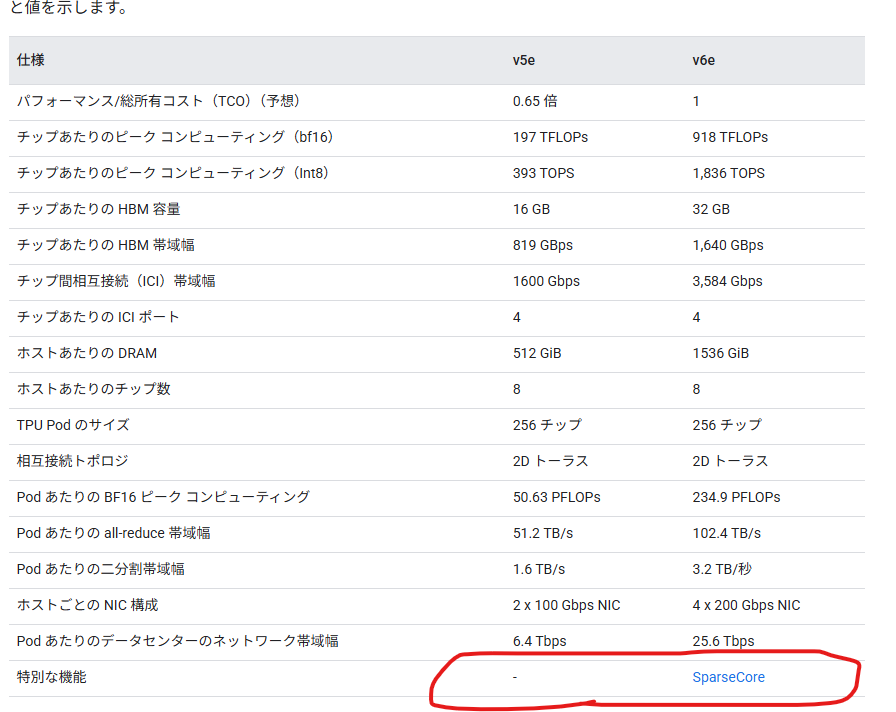Select the '50.63 PFLOPs' value
The width and height of the screenshot is (896, 712).
557,497
